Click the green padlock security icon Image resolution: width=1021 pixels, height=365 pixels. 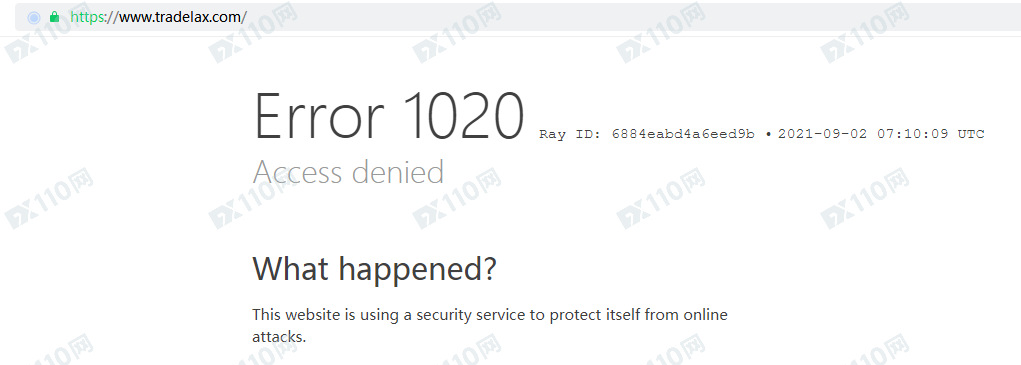pos(55,17)
